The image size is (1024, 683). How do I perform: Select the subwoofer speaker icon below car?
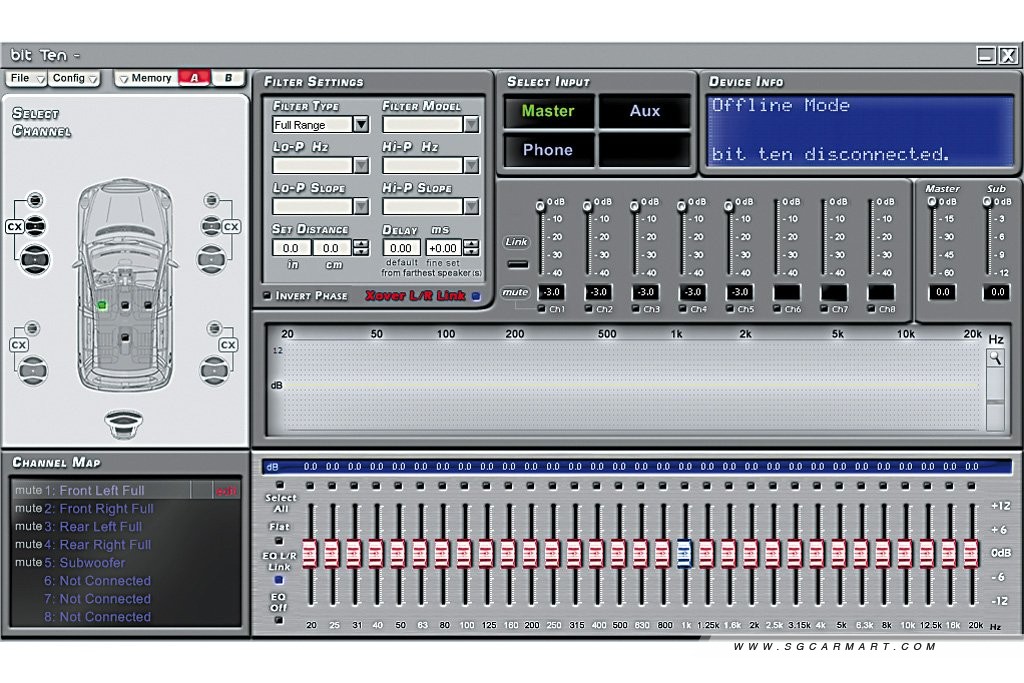pyautogui.click(x=123, y=424)
